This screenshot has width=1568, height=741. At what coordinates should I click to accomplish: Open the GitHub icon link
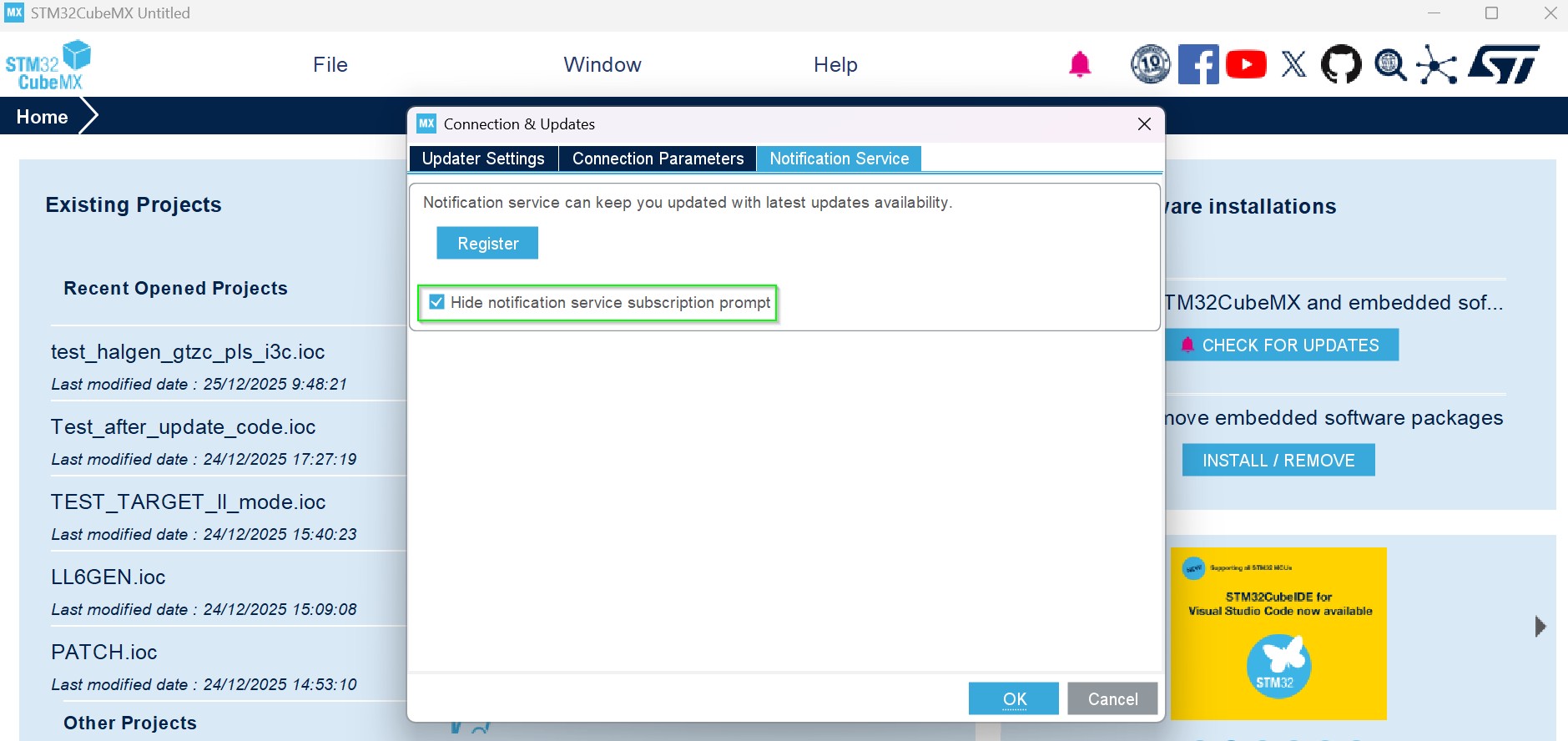tap(1341, 64)
